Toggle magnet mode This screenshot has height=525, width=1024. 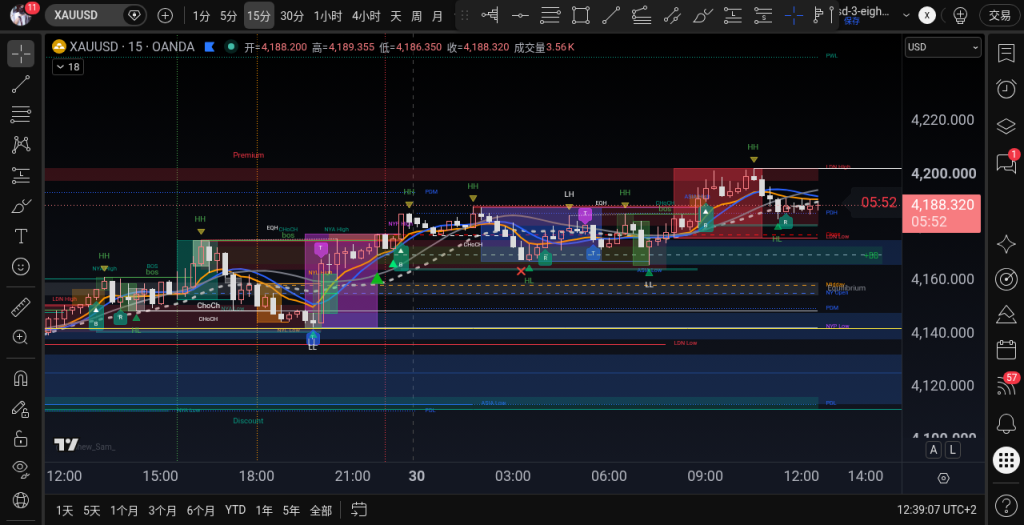point(21,378)
